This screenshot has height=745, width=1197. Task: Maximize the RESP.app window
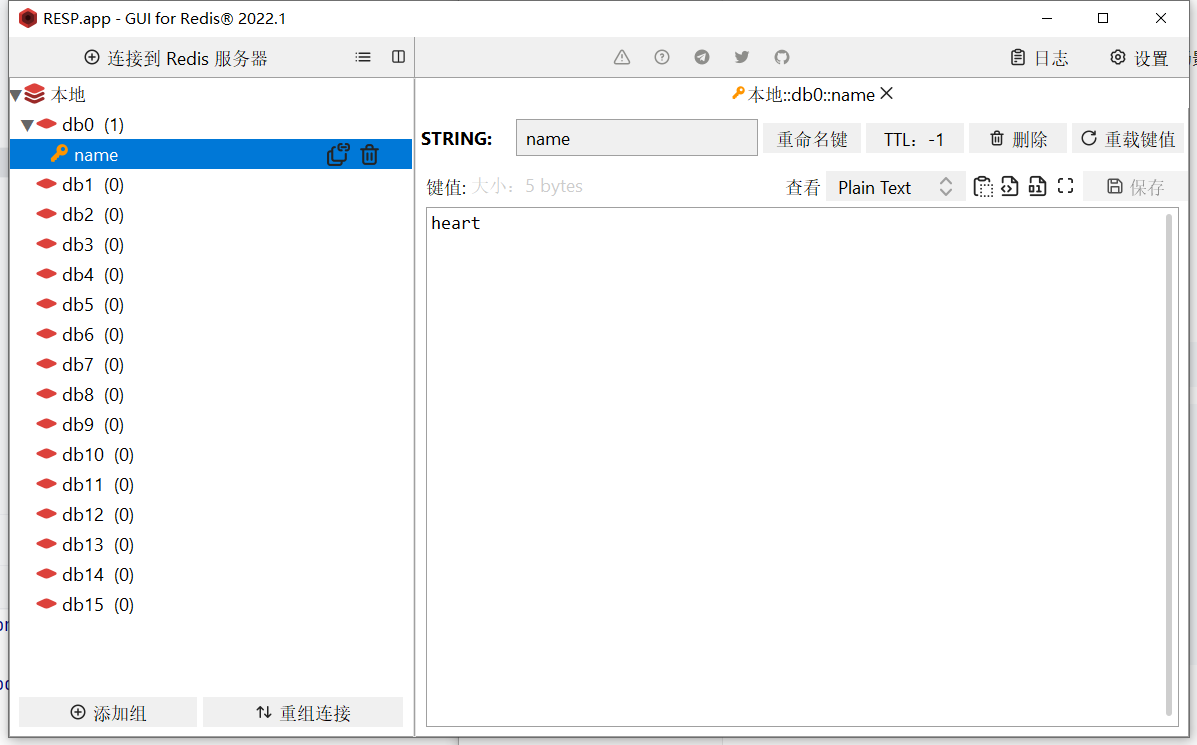click(1103, 18)
